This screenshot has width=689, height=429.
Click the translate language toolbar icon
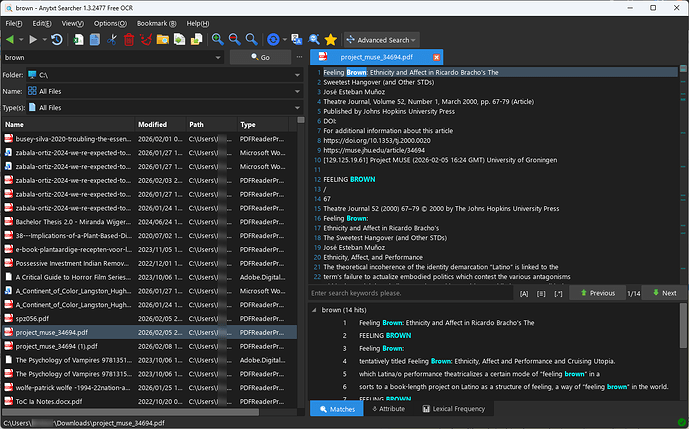tap(295, 39)
